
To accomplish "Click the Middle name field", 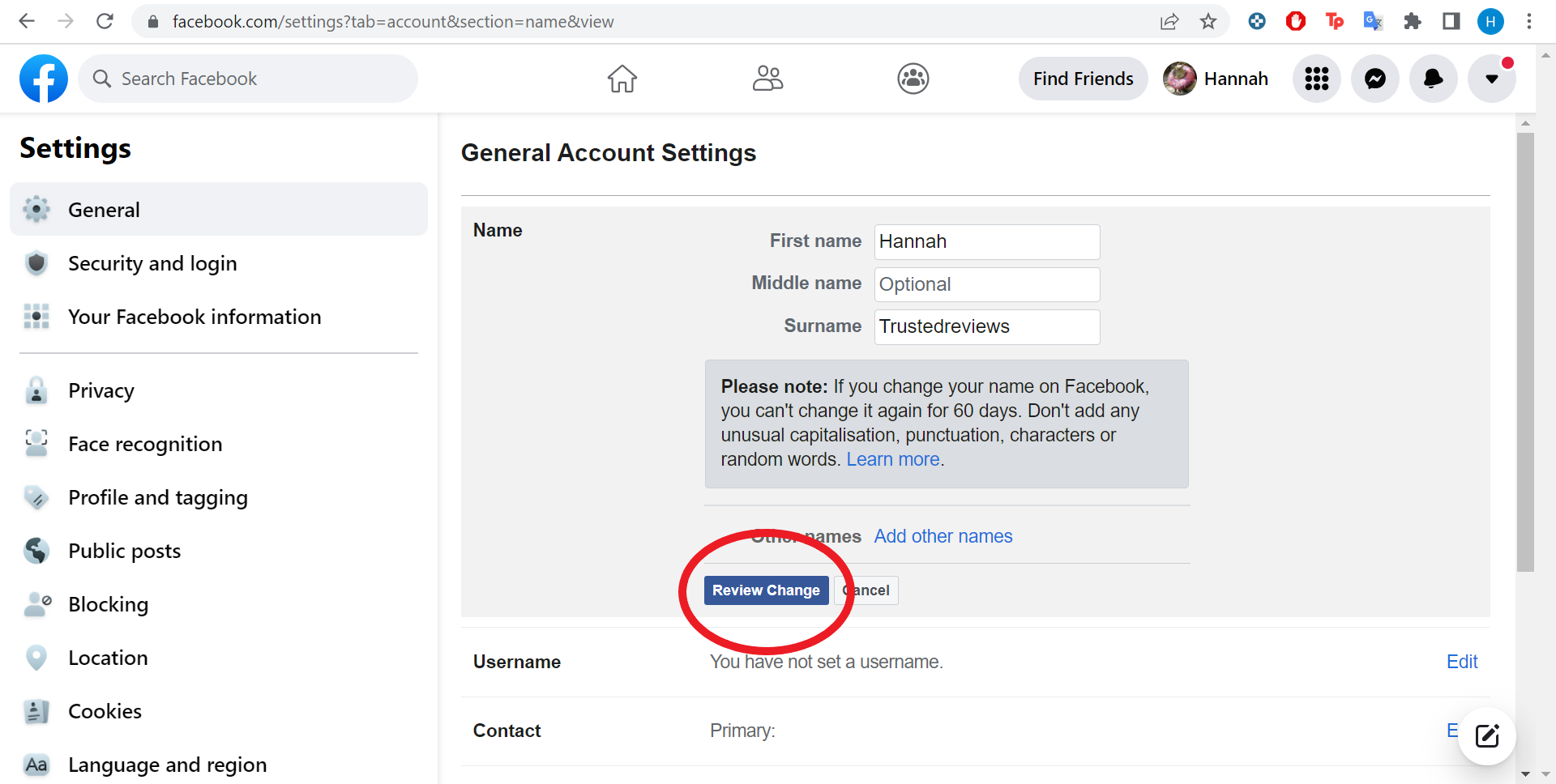I will click(987, 284).
